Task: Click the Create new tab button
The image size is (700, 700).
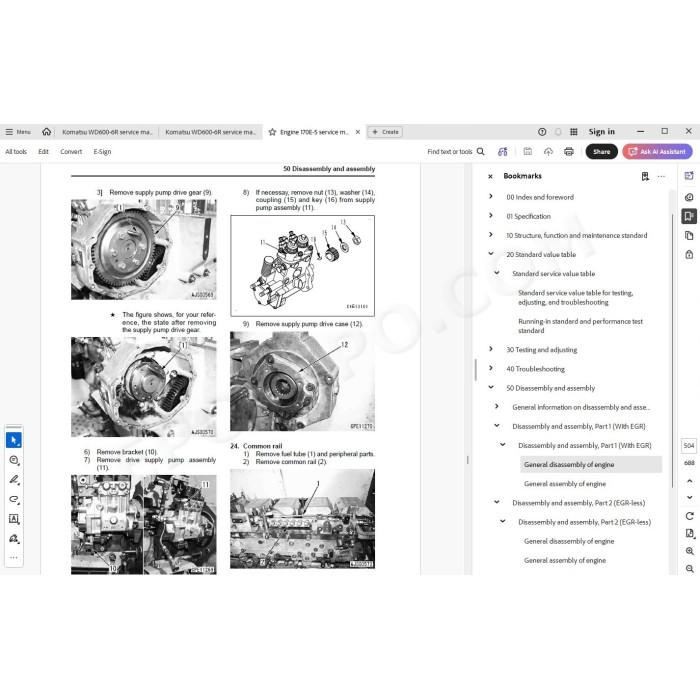Action: [x=385, y=132]
